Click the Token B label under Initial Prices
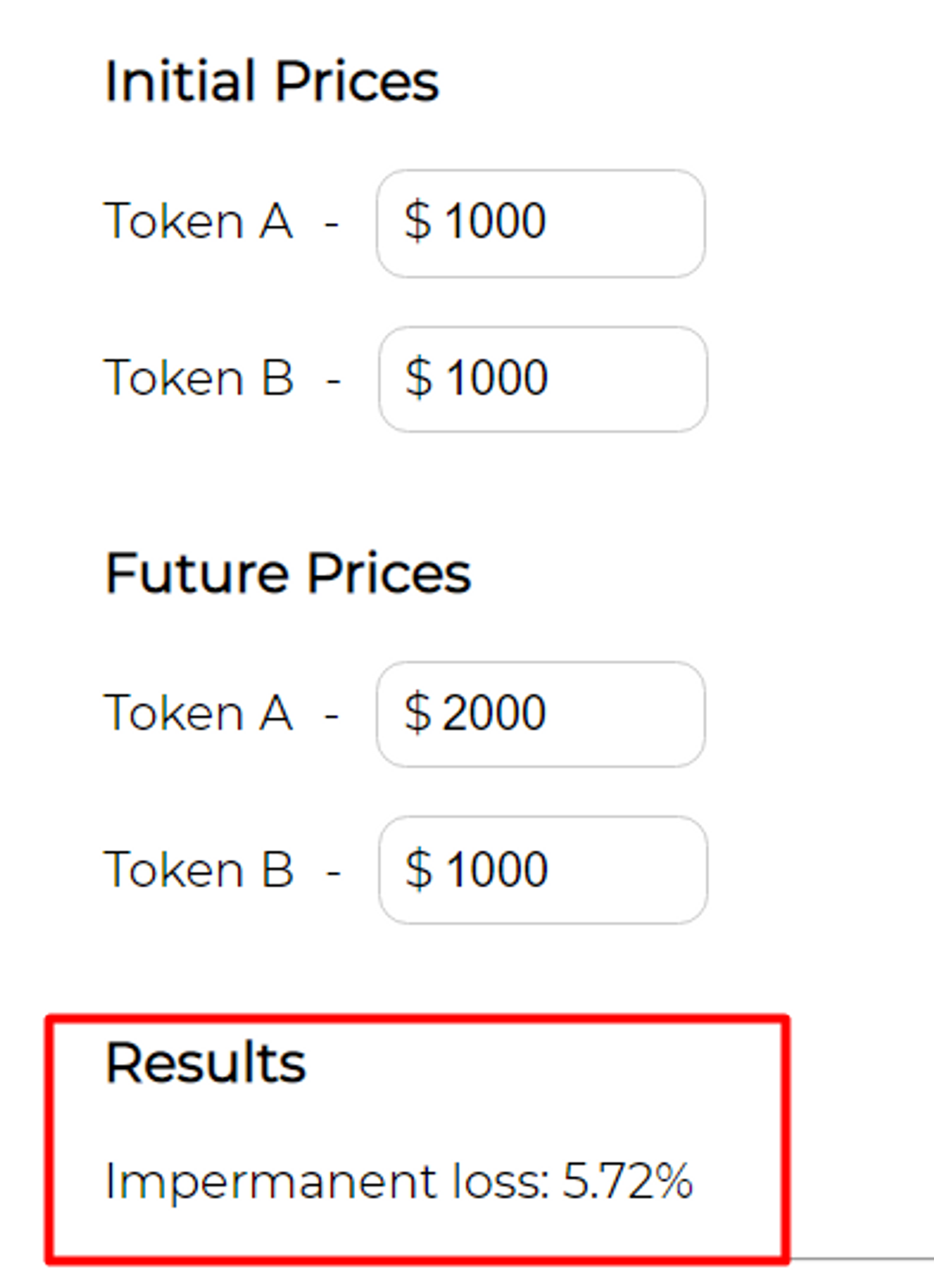The height and width of the screenshot is (1288, 934). (199, 378)
